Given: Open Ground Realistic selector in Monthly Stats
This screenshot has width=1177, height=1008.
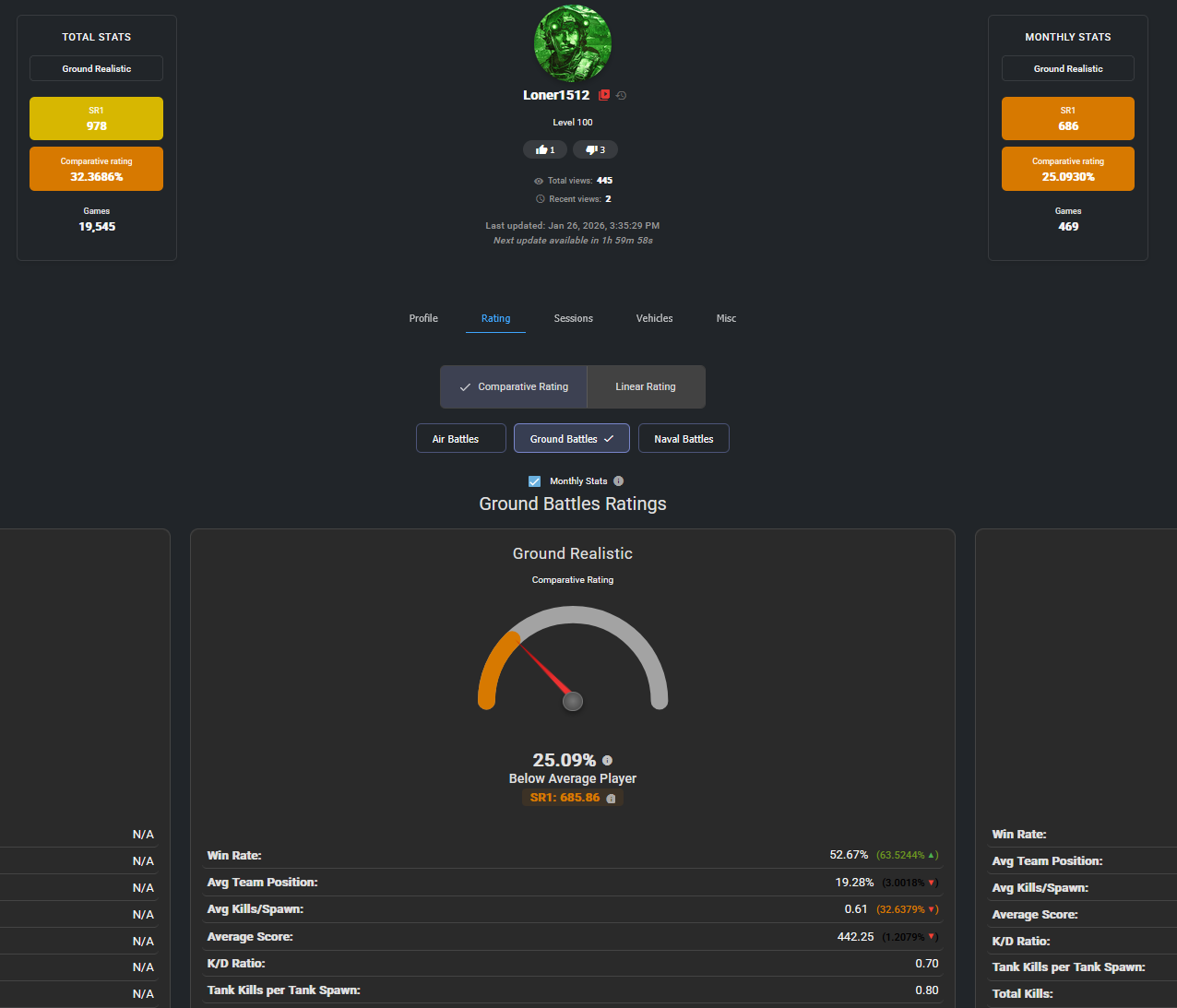Looking at the screenshot, I should 1068,68.
